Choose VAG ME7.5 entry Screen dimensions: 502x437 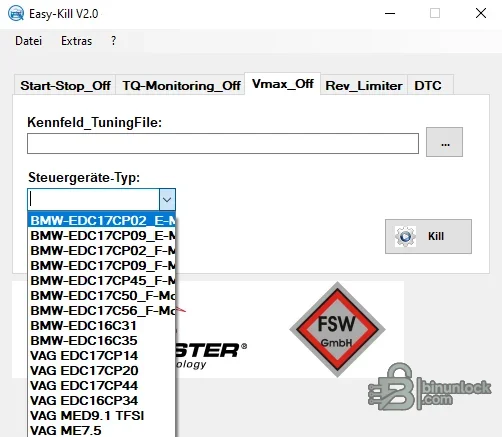pyautogui.click(x=102, y=430)
